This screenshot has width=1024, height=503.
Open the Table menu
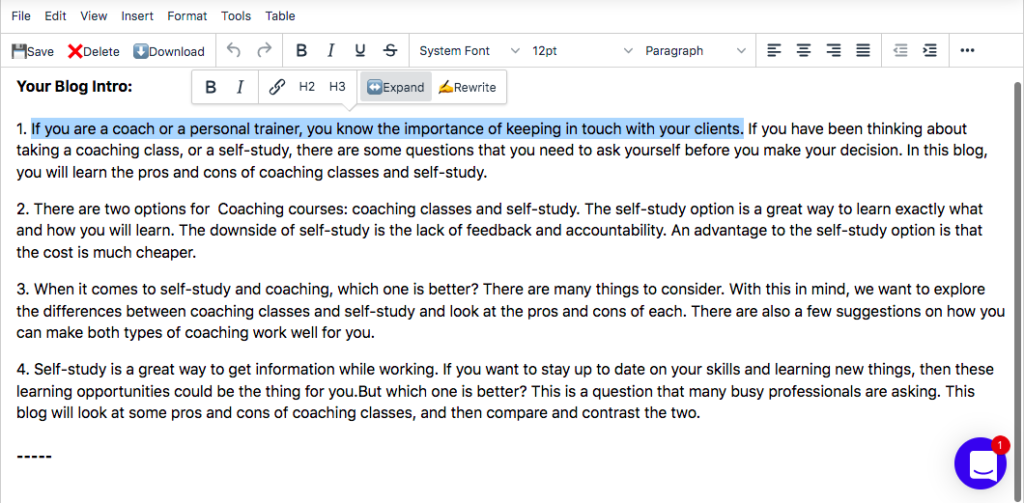tap(280, 16)
